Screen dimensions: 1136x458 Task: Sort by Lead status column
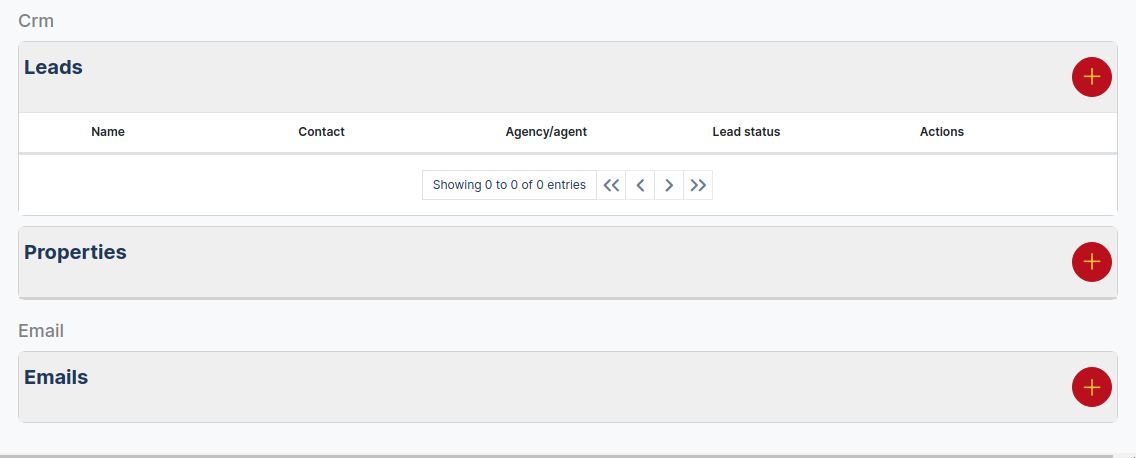(746, 132)
